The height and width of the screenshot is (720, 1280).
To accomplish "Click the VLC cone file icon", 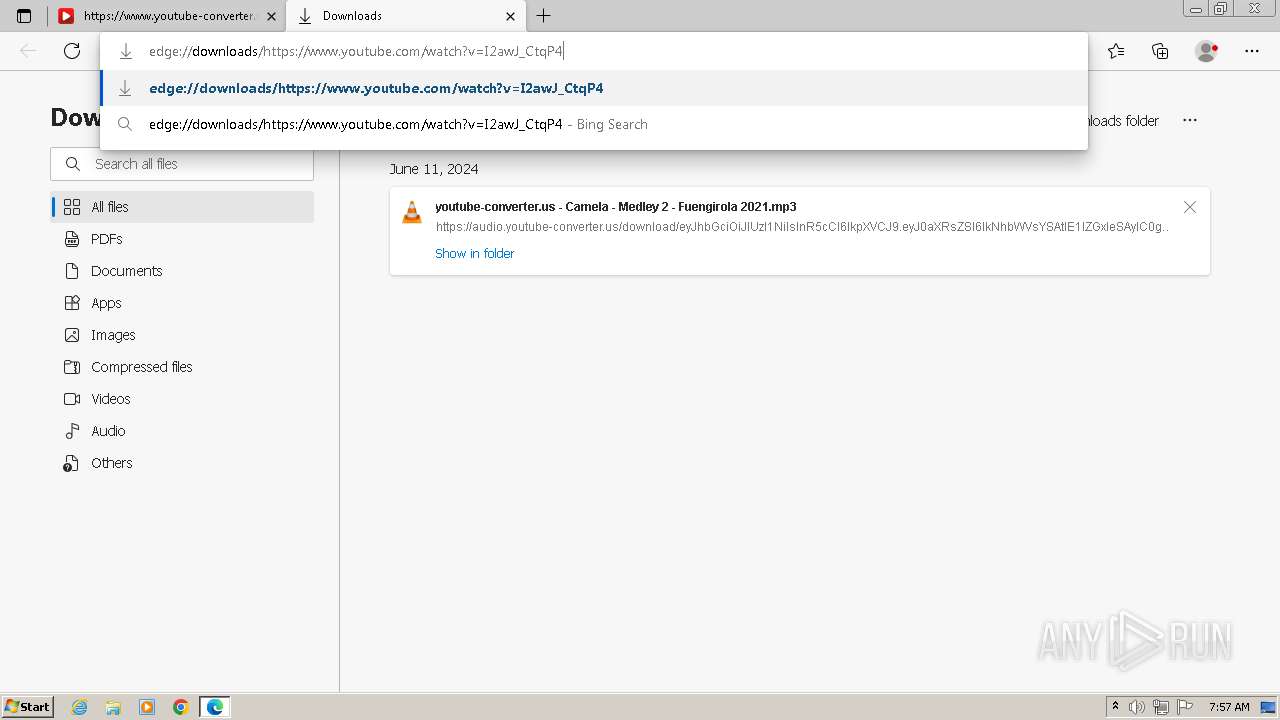I will point(412,212).
